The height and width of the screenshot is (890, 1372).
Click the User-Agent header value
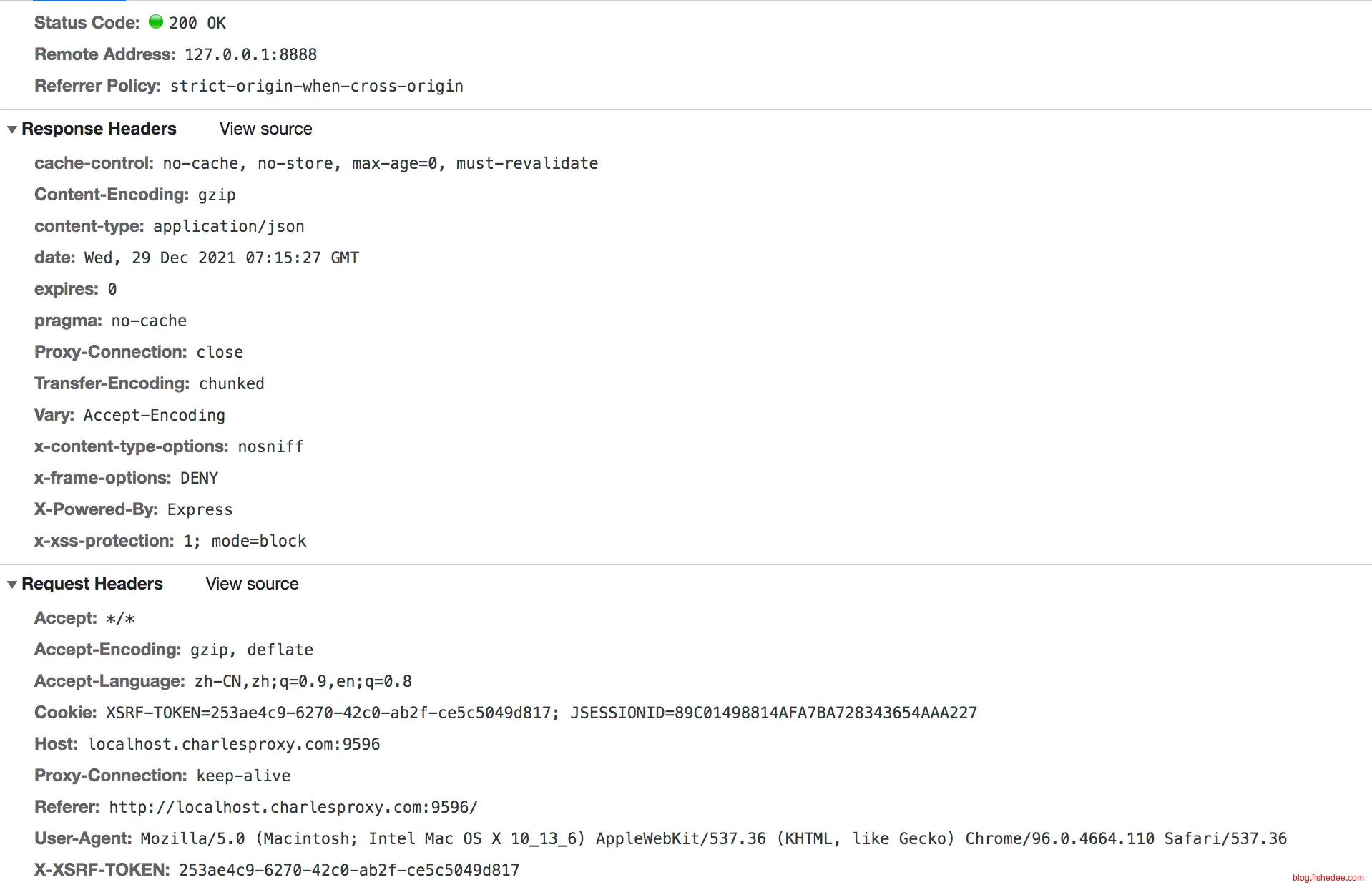[x=712, y=838]
